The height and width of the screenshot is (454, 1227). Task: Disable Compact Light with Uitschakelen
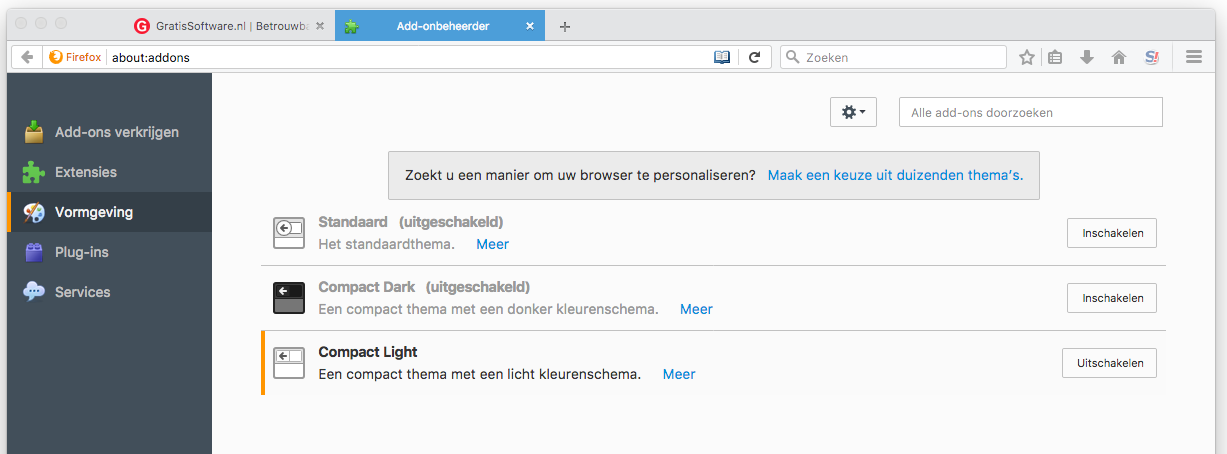click(x=1109, y=363)
